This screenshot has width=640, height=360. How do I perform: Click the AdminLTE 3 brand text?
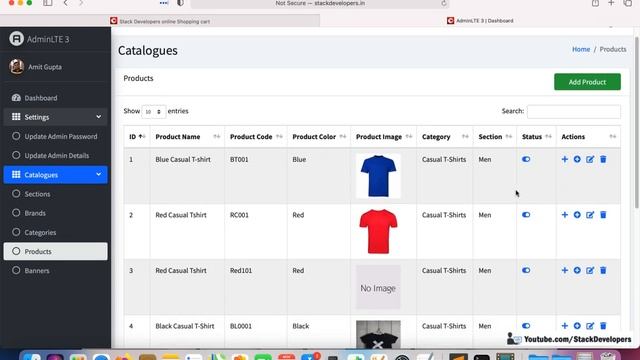point(48,39)
